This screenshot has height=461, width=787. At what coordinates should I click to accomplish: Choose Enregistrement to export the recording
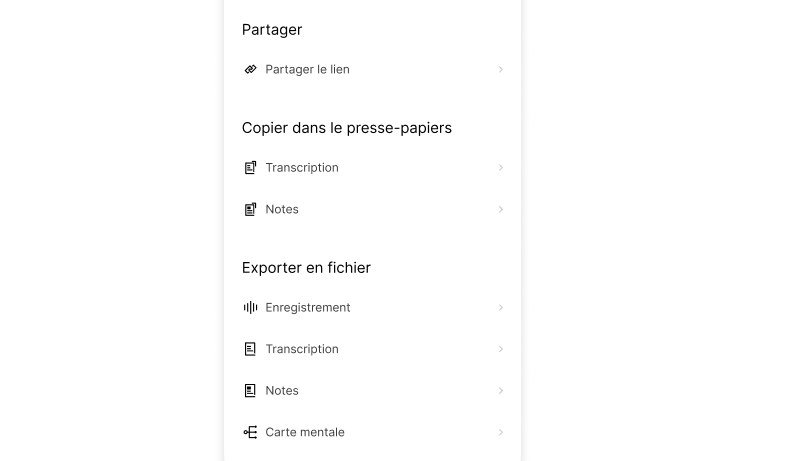coord(308,308)
